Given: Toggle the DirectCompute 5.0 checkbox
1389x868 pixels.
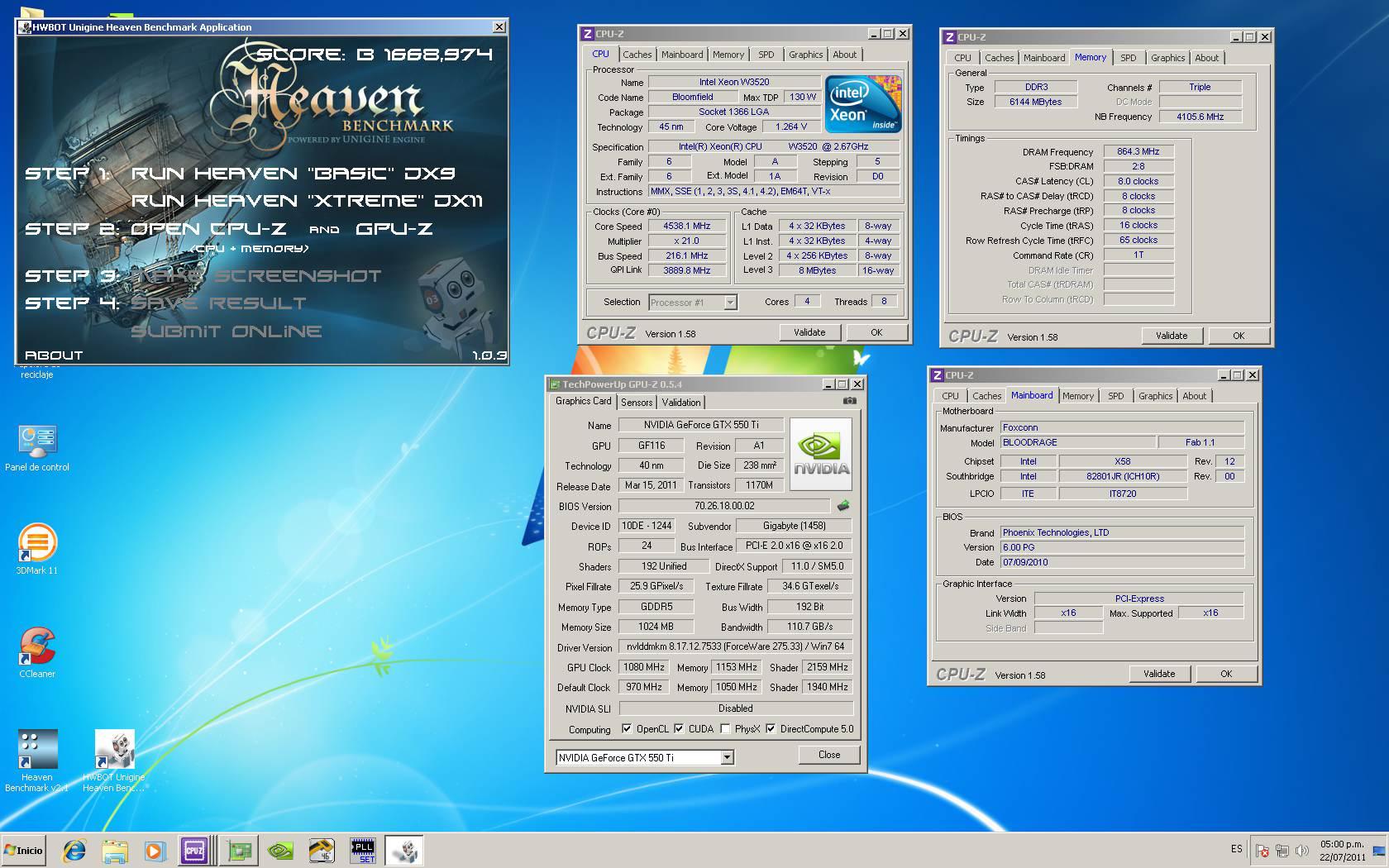Looking at the screenshot, I should 771,728.
